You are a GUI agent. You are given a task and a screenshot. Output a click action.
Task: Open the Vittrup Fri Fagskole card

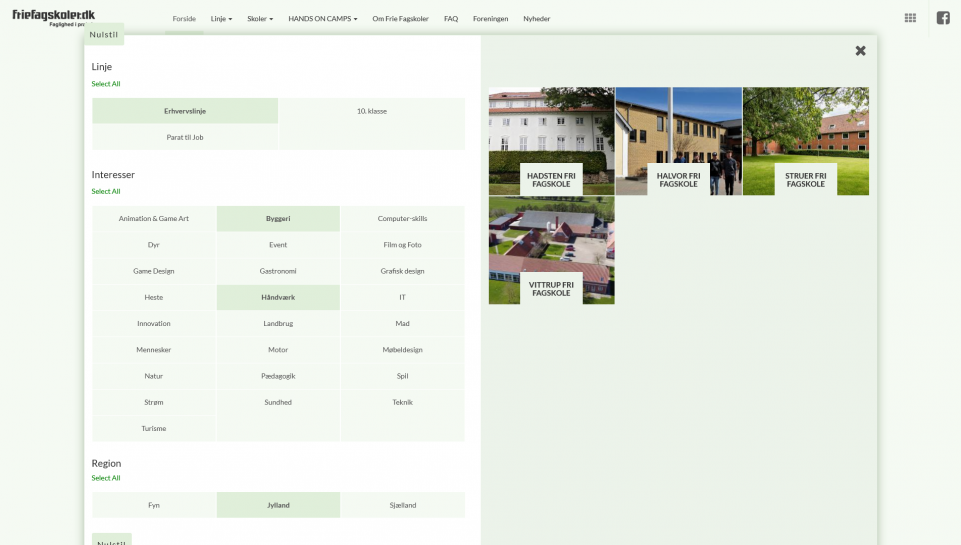tap(552, 250)
